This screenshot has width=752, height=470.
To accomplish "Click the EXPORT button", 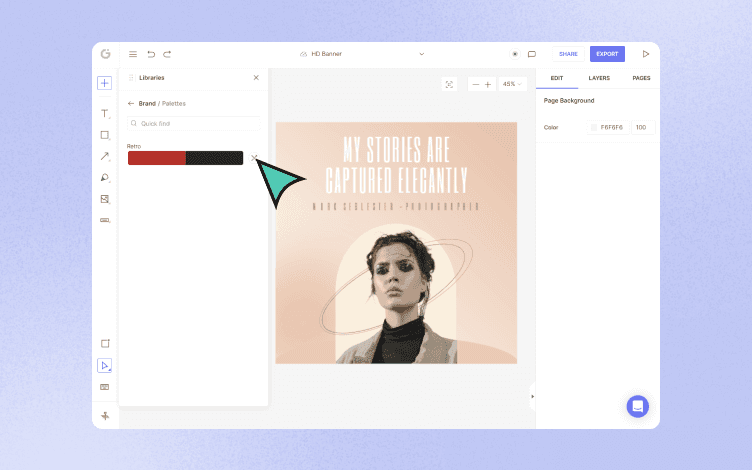I will tap(607, 54).
